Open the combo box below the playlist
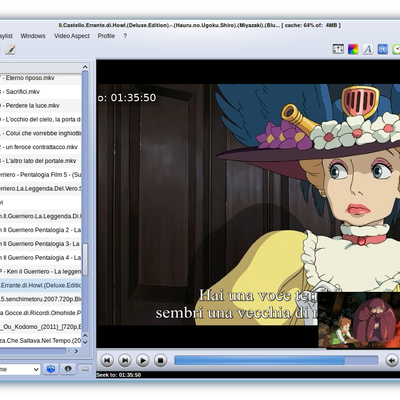Image resolution: width=400 pixels, height=400 pixels. pos(20,369)
